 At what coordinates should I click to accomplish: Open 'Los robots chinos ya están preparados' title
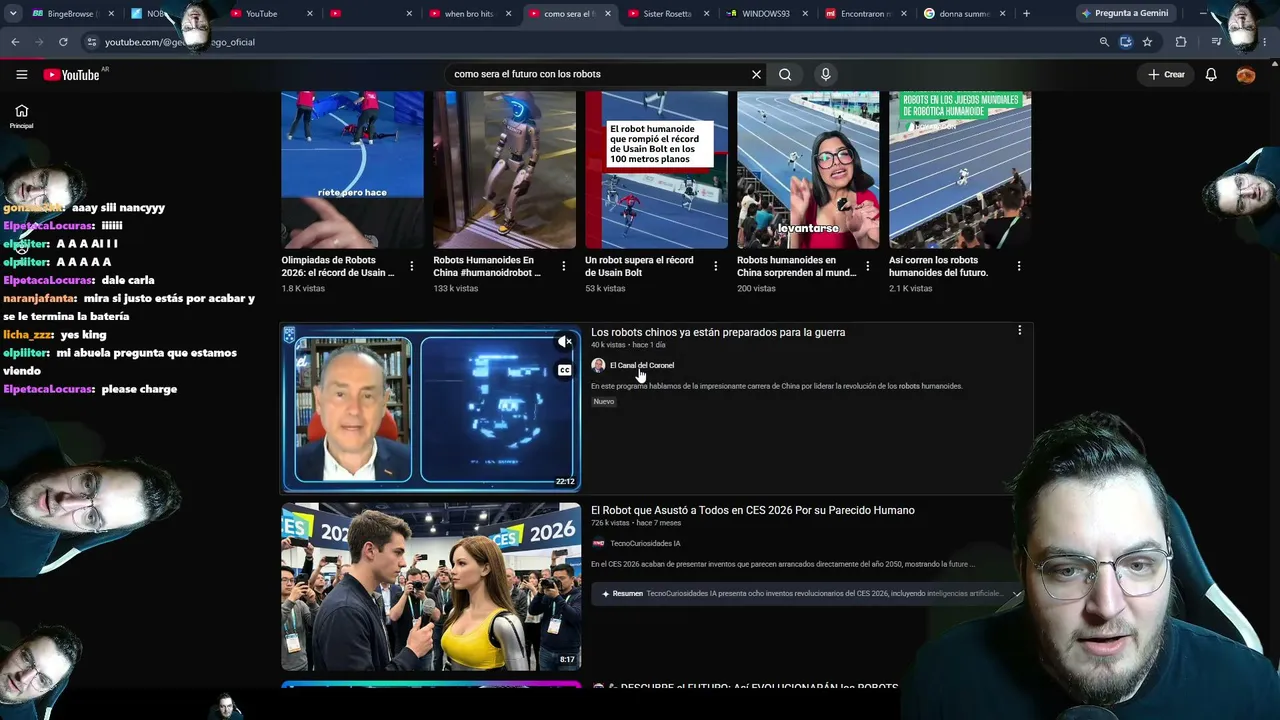718,332
